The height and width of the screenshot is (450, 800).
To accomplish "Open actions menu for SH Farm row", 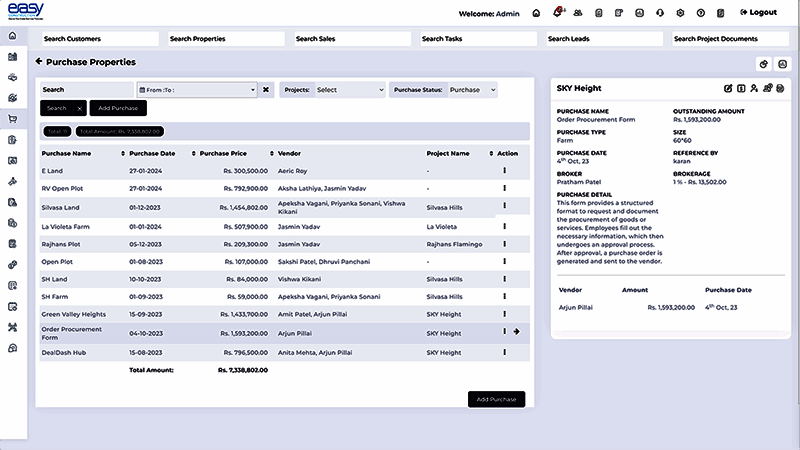I will (x=505, y=296).
